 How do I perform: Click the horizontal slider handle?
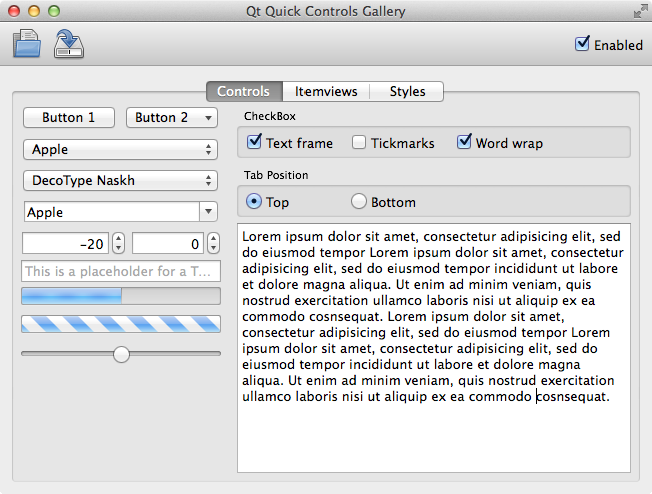[122, 354]
